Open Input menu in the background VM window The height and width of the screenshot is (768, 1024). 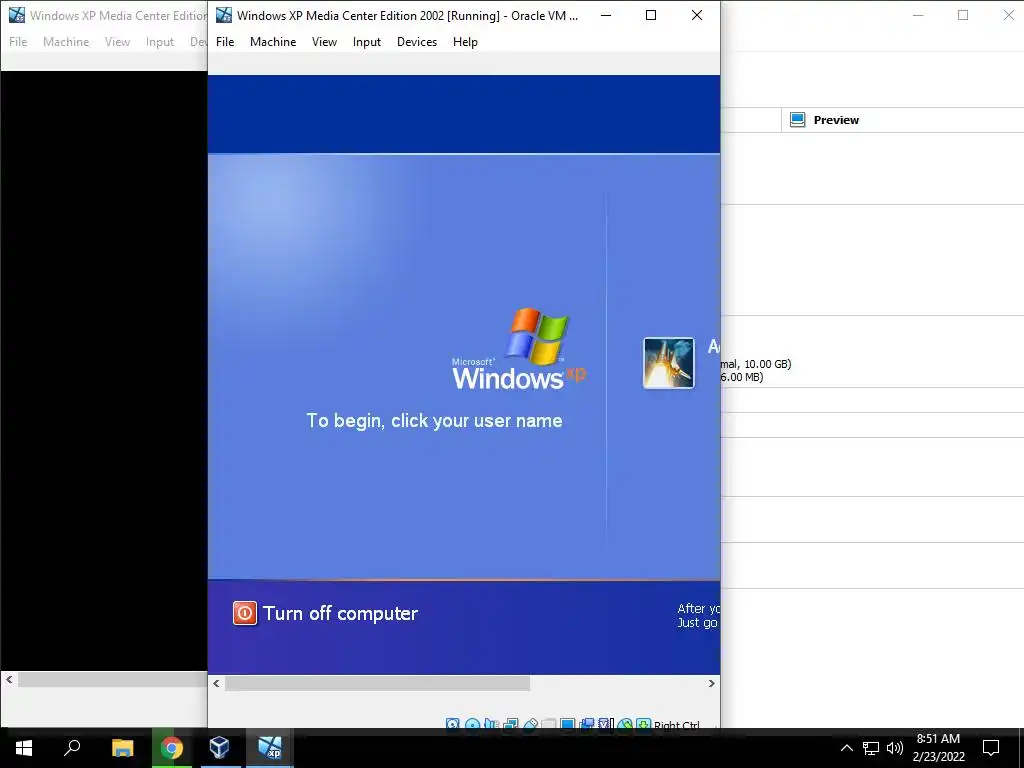tap(159, 42)
